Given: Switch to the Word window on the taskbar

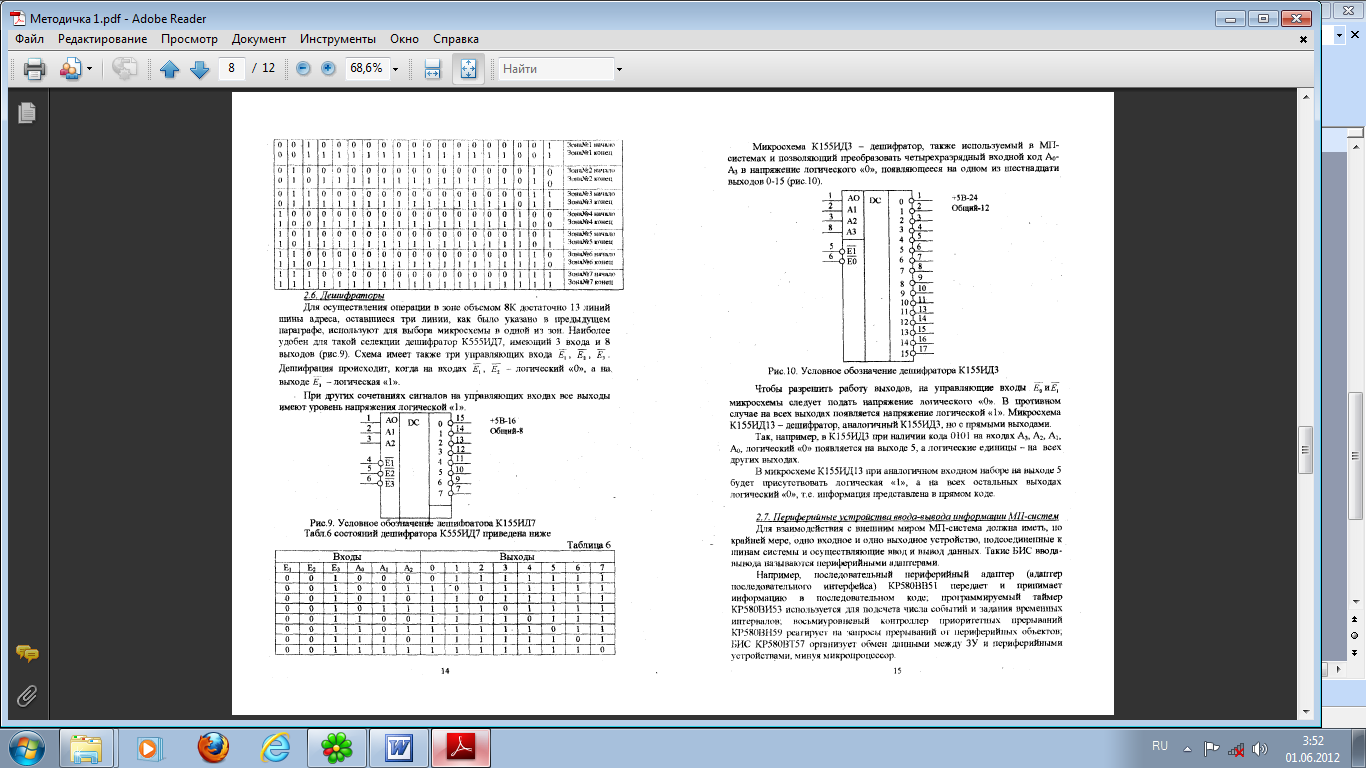Looking at the screenshot, I should [x=398, y=747].
